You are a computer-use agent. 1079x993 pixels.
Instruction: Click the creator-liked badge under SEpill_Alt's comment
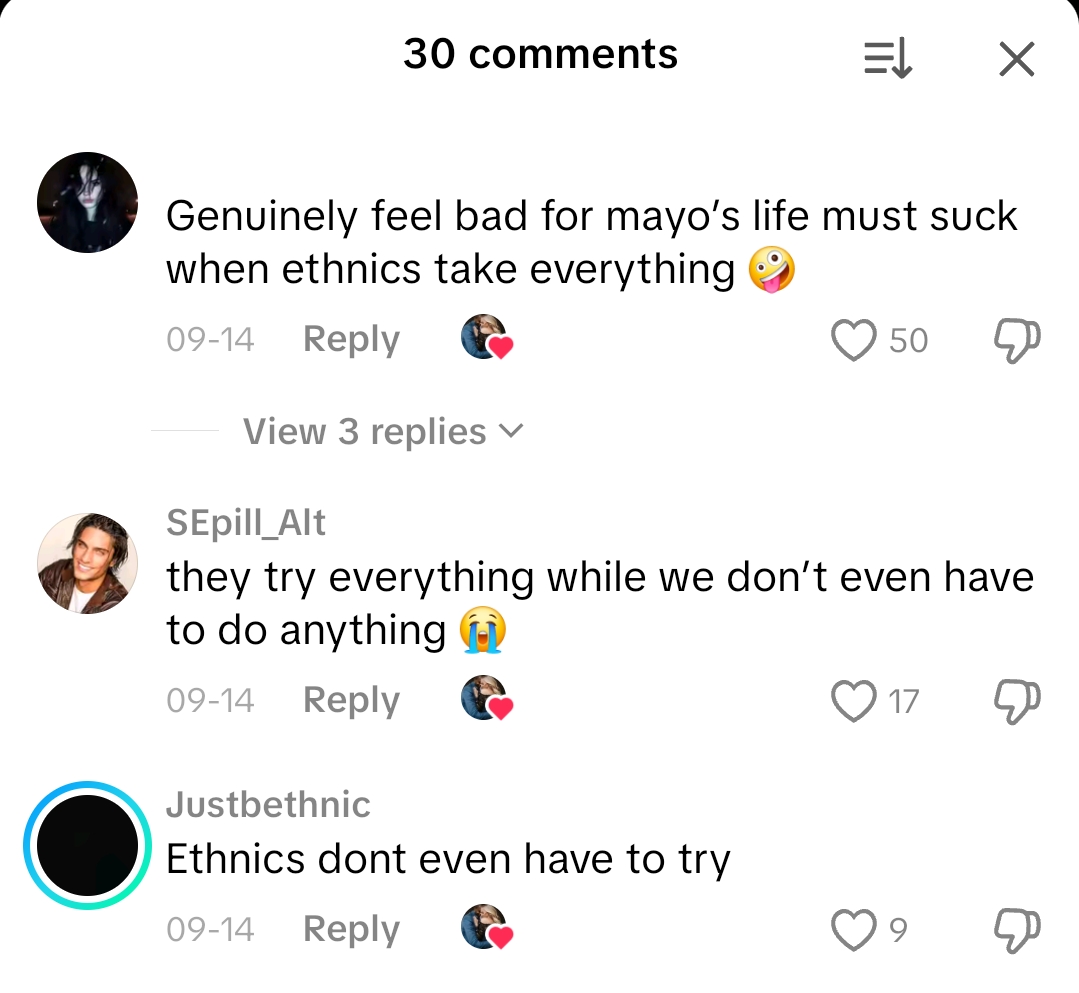486,700
